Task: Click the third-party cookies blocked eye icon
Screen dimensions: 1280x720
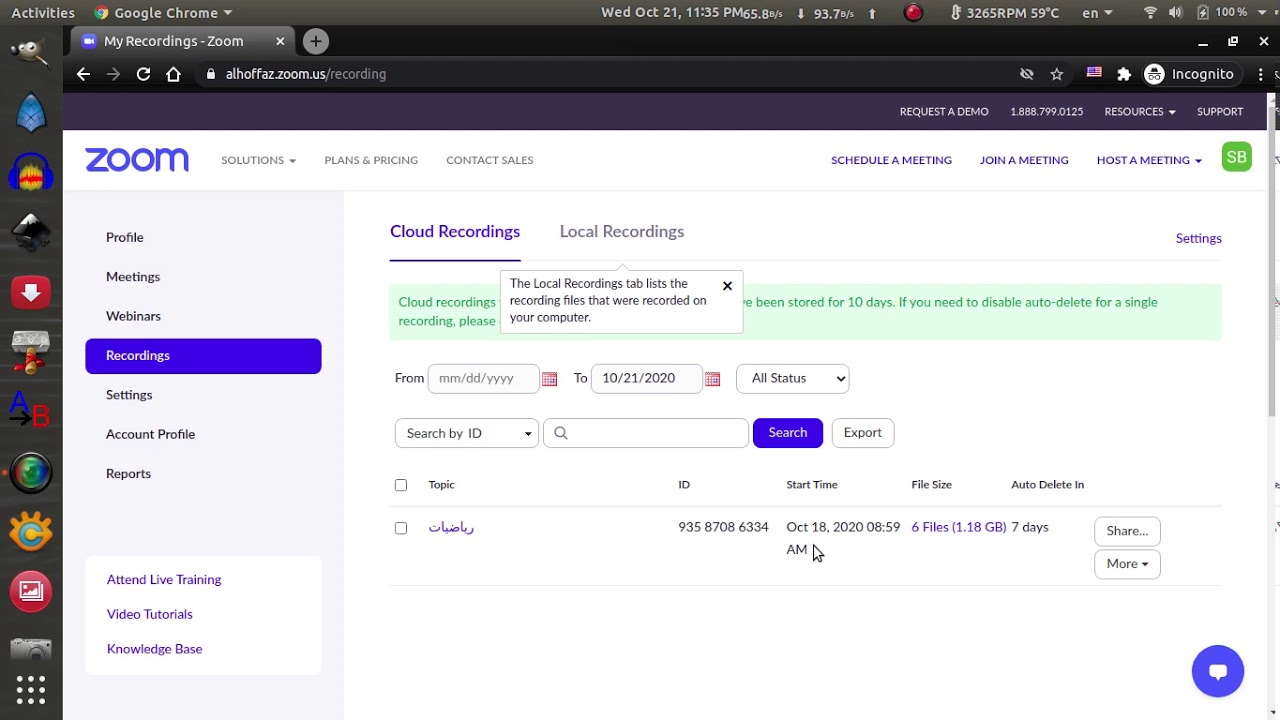Action: coord(1026,74)
